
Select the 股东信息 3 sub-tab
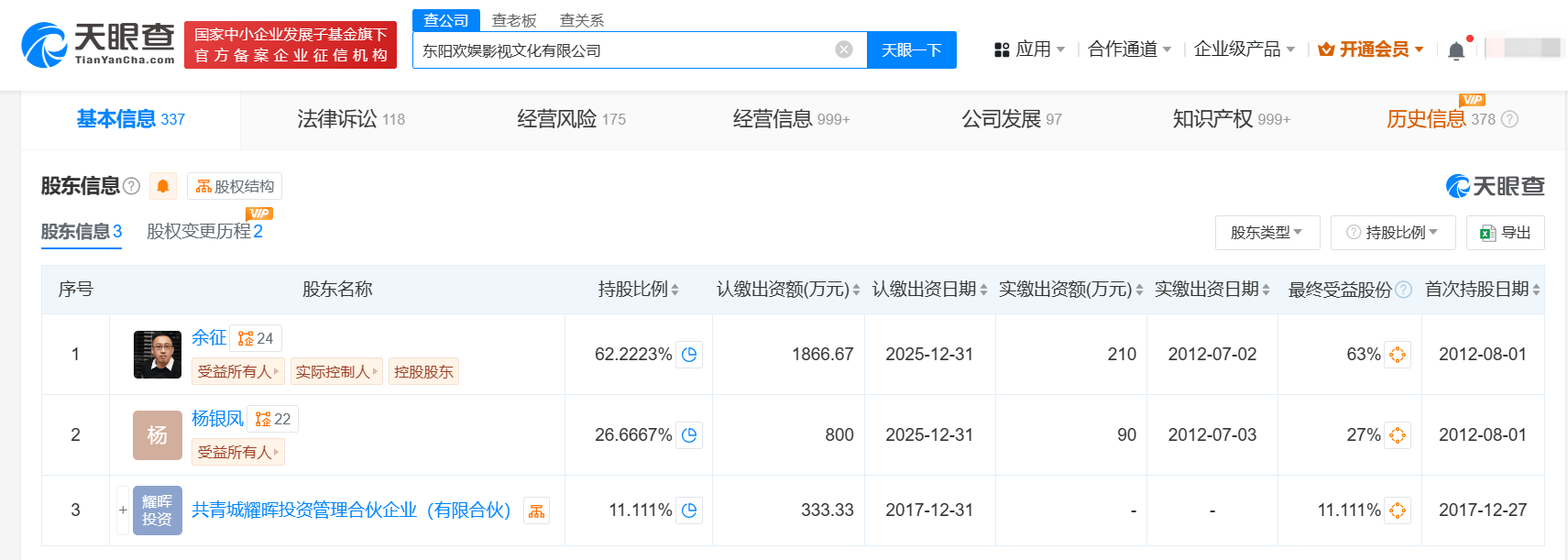coord(82,232)
